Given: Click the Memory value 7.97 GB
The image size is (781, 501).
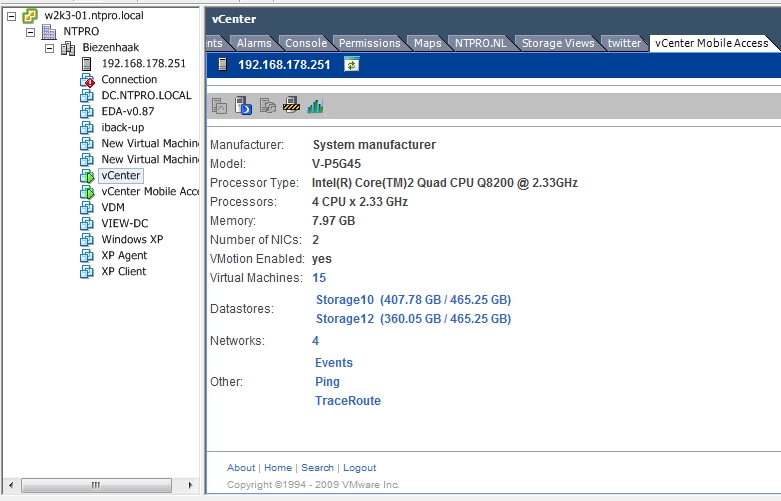Looking at the screenshot, I should (x=333, y=221).
